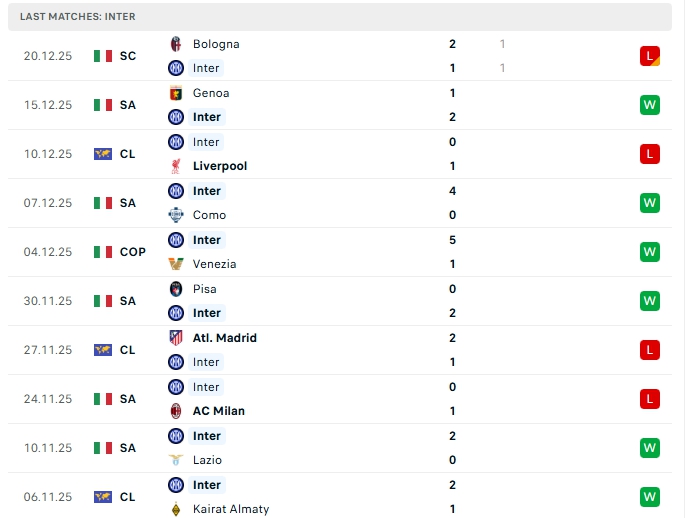This screenshot has width=685, height=518.
Task: Click the Liverpool club crest icon
Action: (x=176, y=166)
